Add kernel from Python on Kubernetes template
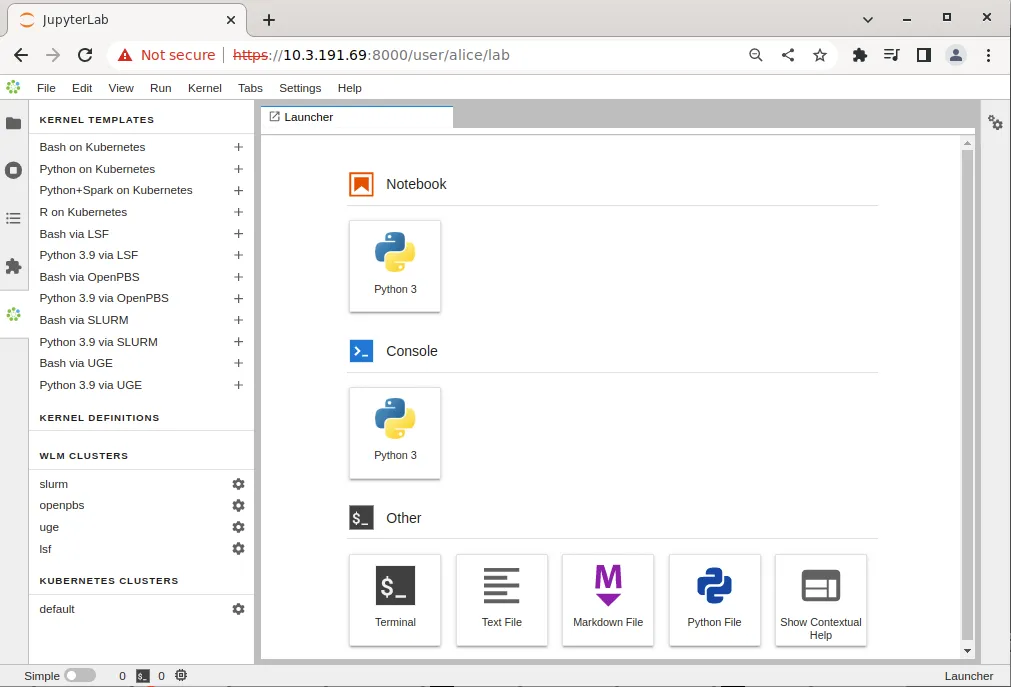The image size is (1011, 687). click(239, 169)
